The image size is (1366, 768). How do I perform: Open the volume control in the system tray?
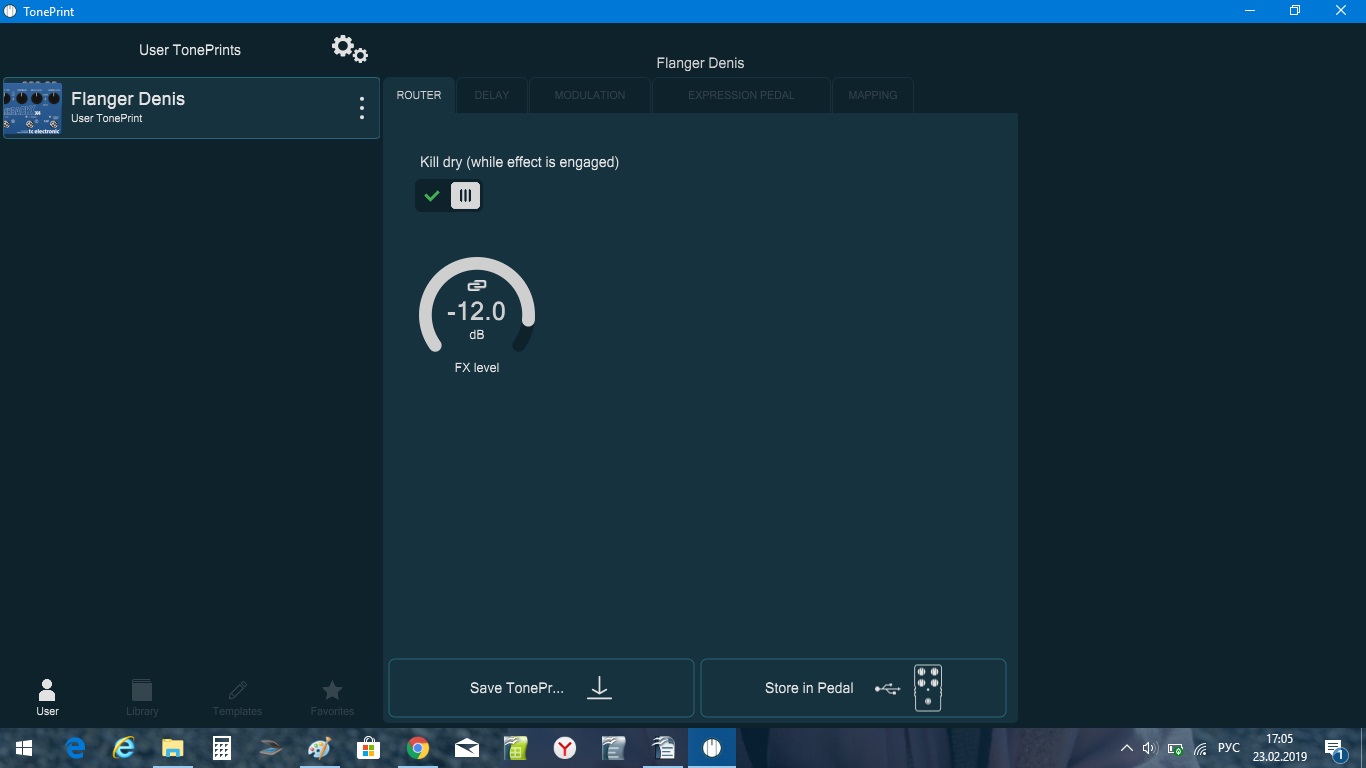click(1149, 748)
